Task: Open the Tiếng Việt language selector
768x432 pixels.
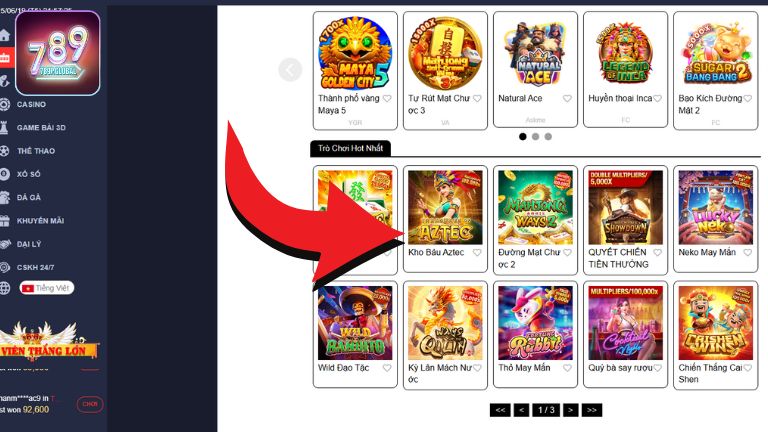Action: 47,288
